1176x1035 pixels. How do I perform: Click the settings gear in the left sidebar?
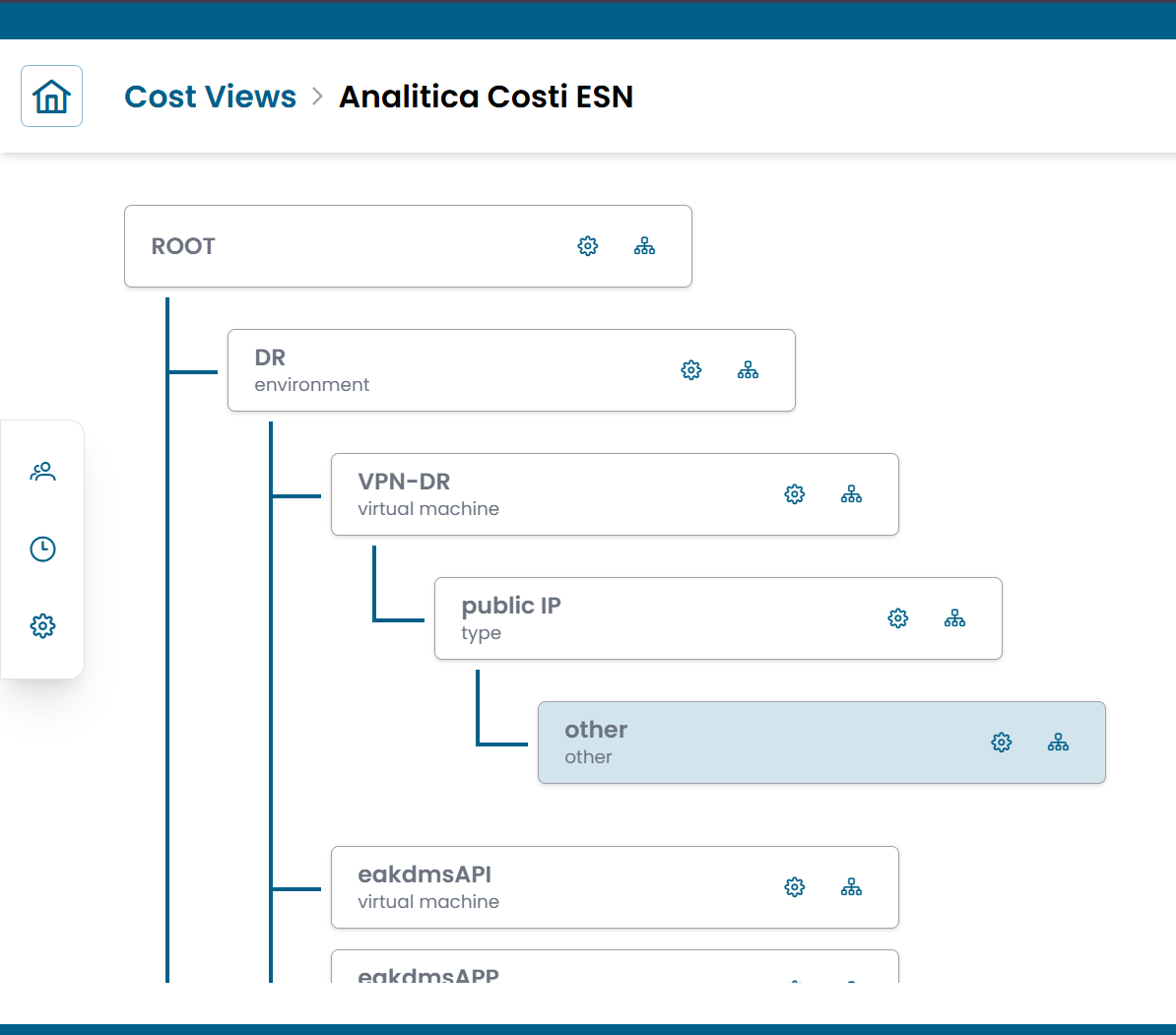click(42, 625)
